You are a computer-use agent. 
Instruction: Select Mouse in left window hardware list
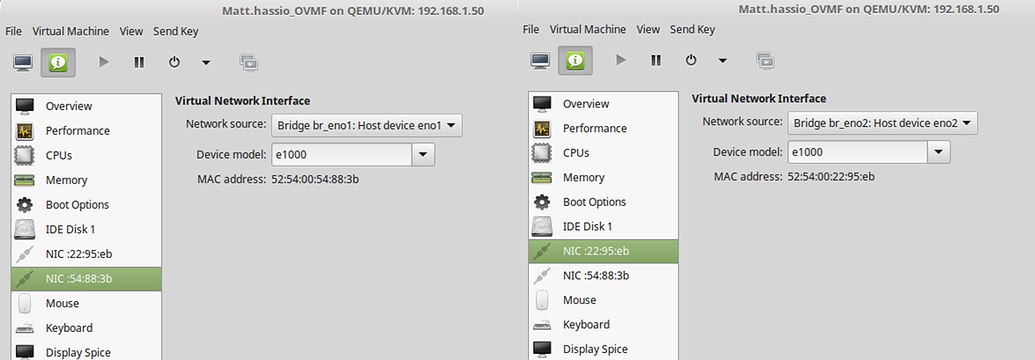click(x=86, y=303)
